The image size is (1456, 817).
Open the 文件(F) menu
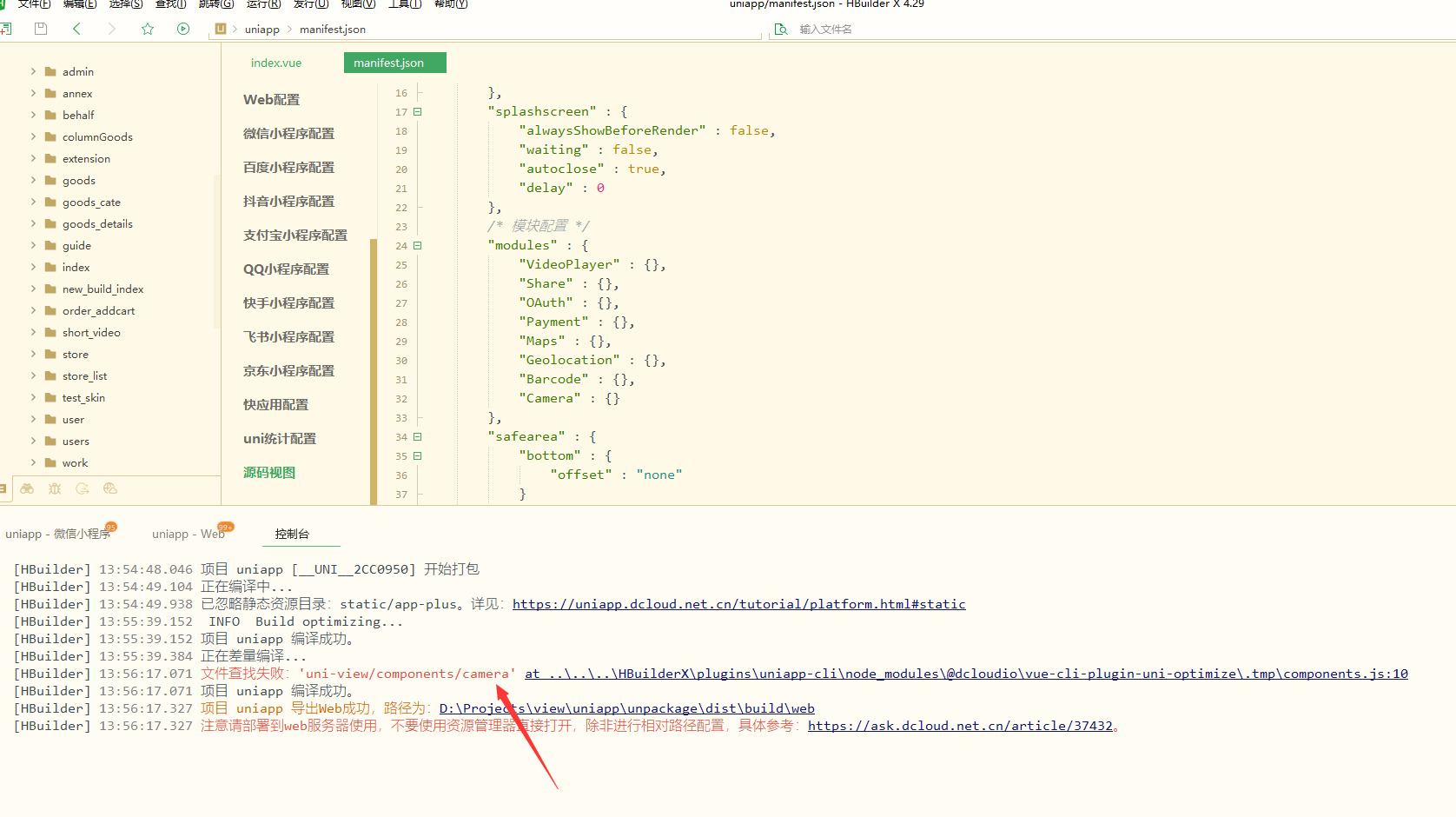coord(34,3)
